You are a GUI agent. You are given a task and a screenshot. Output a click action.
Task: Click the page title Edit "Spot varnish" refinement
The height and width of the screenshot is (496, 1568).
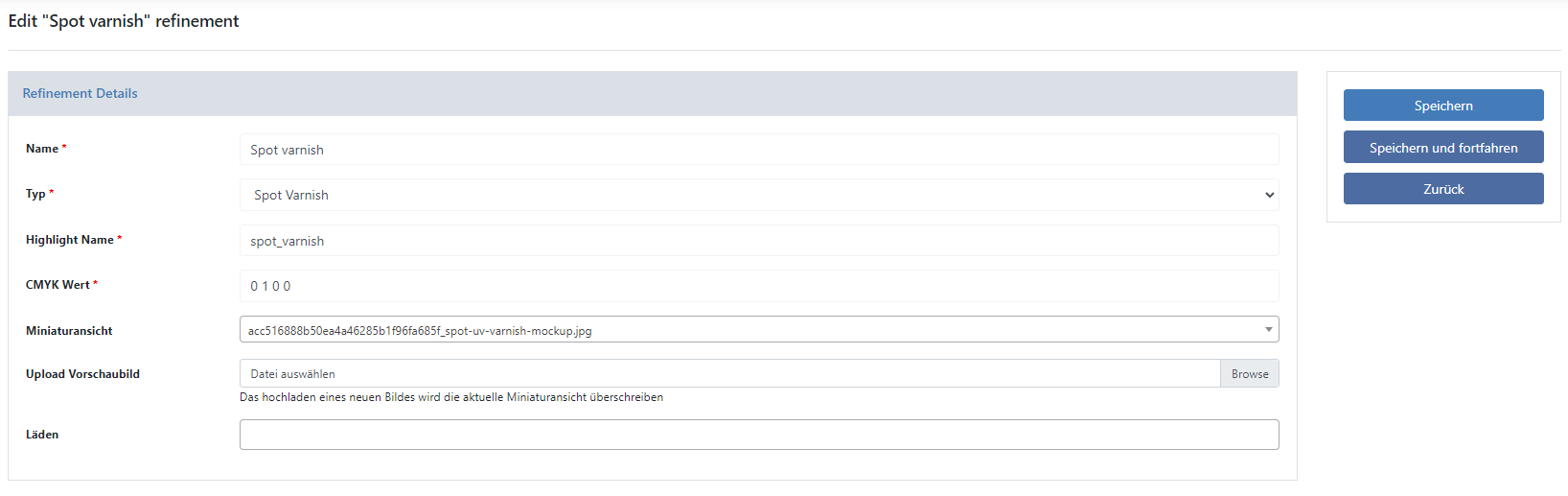point(124,21)
